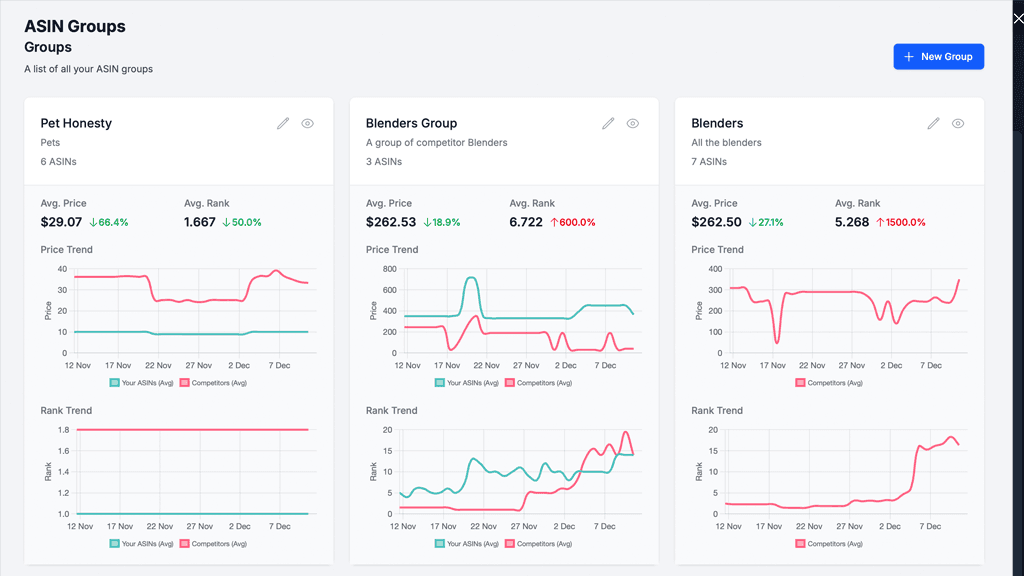The width and height of the screenshot is (1024, 576).
Task: Click the Pet Honesty group title
Action: coord(75,123)
